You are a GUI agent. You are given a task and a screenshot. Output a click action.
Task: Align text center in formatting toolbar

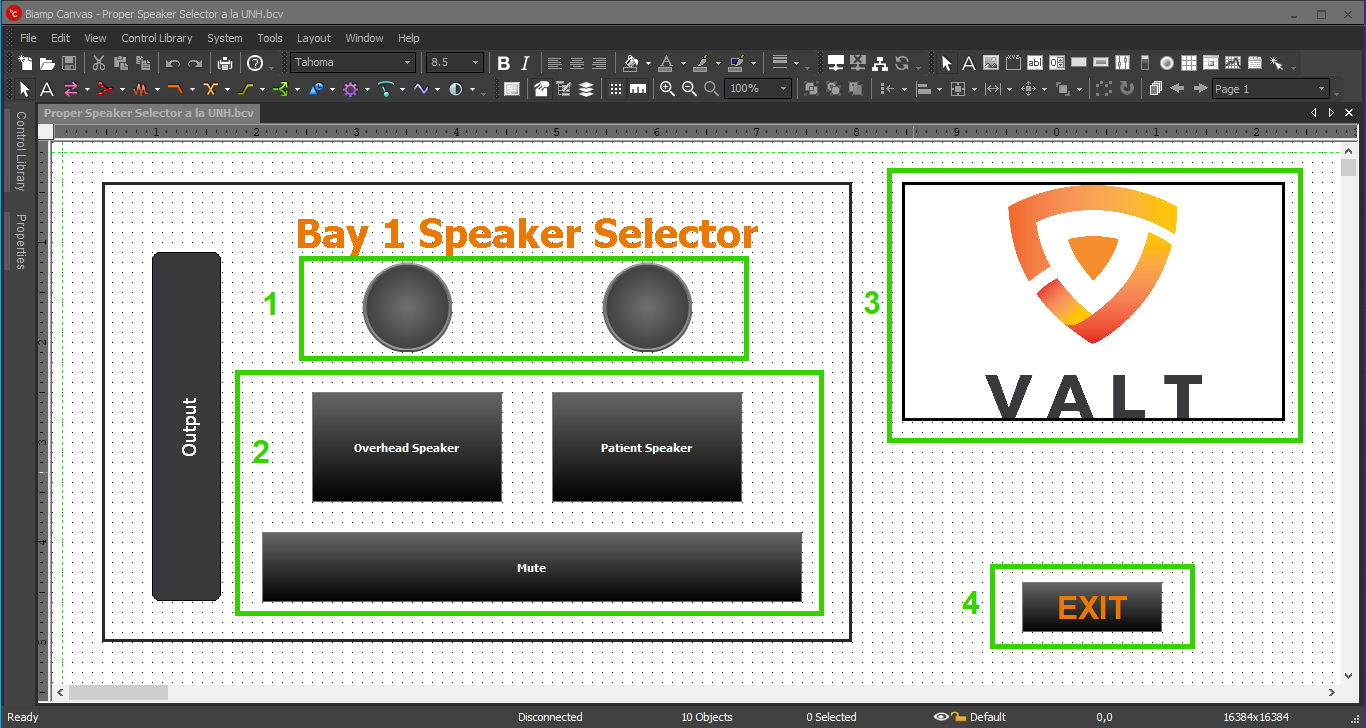pyautogui.click(x=577, y=63)
